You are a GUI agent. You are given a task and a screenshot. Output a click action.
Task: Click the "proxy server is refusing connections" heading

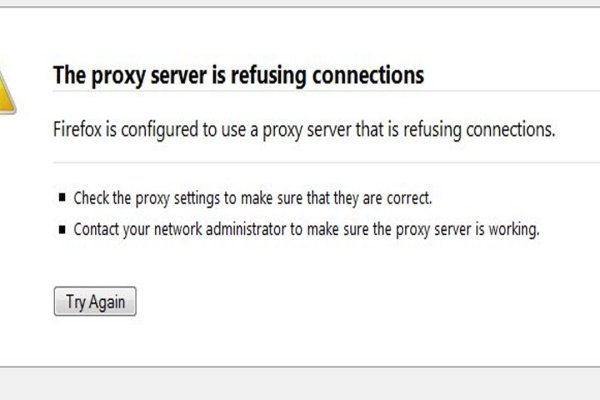click(238, 75)
